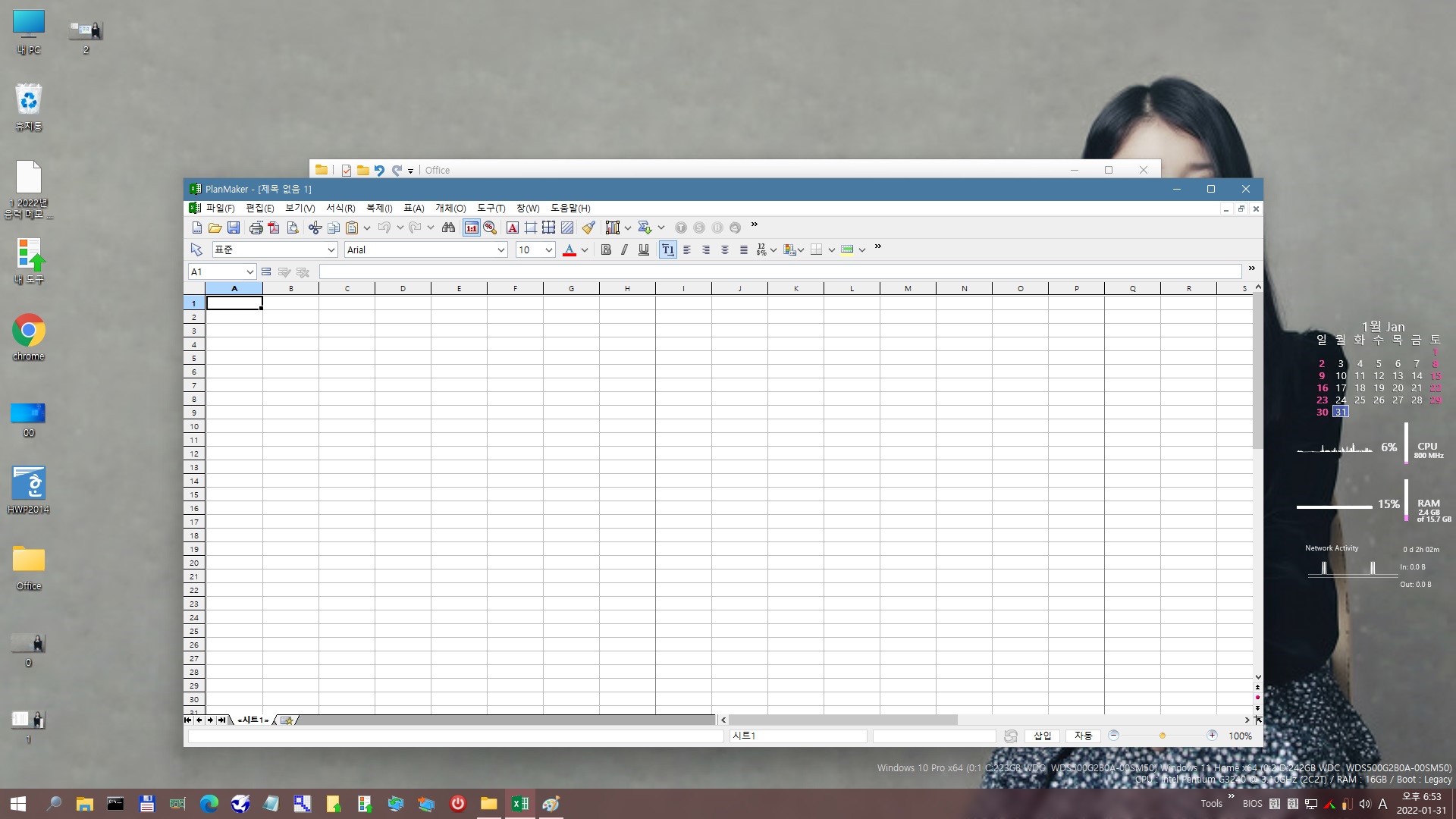Center text in the formatting toolbar
The image size is (1456, 819).
tap(725, 249)
